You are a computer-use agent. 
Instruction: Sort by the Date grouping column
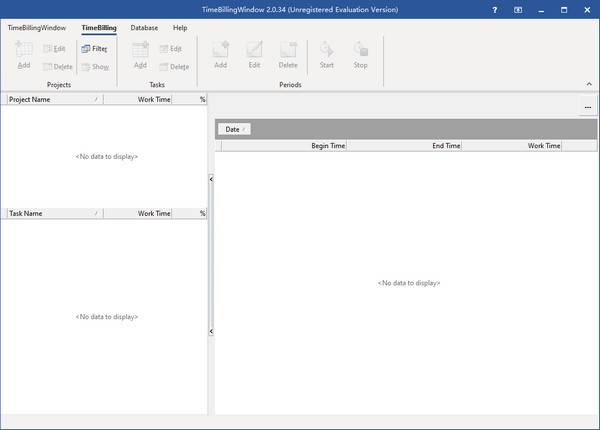point(234,129)
